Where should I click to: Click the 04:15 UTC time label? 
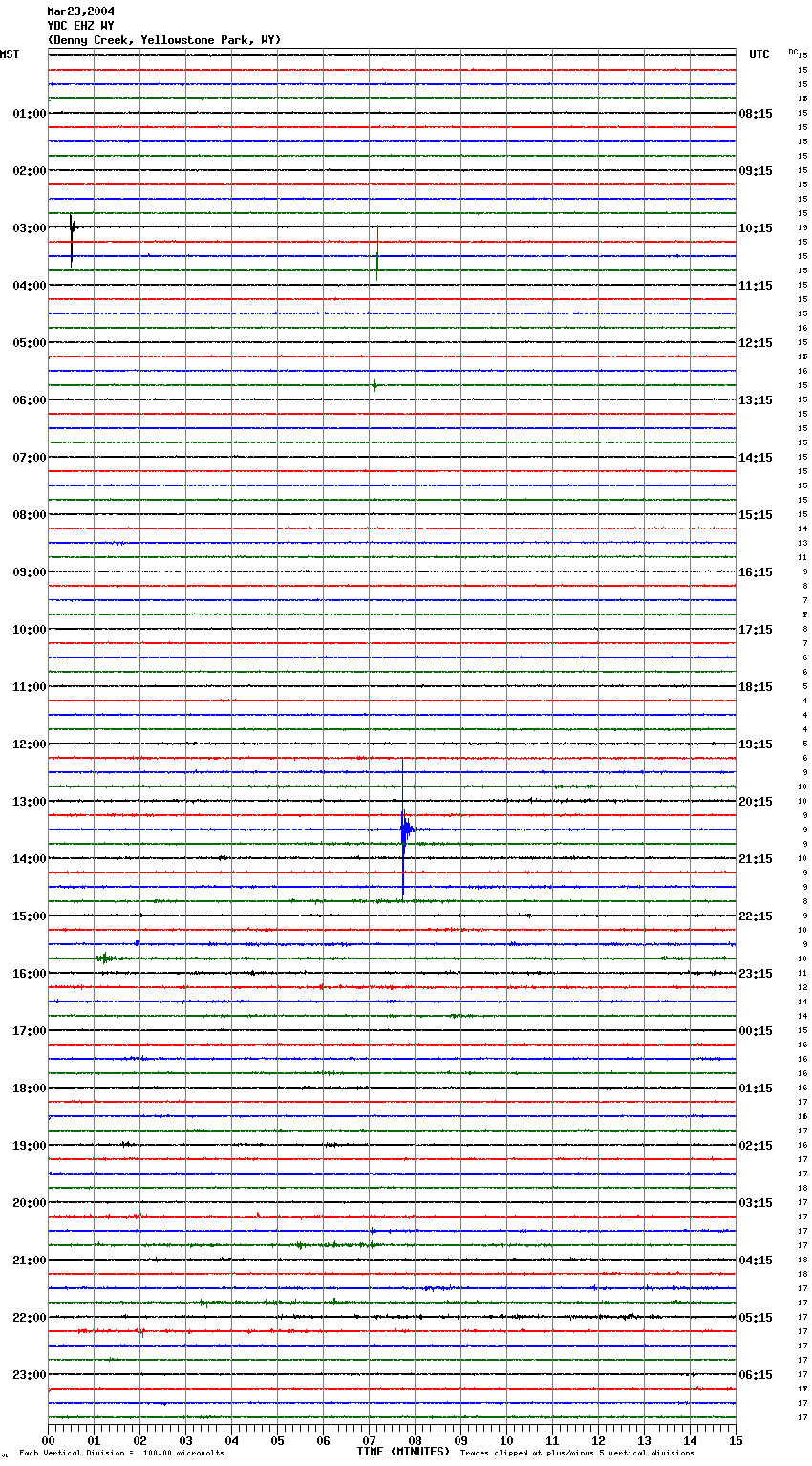point(756,1261)
